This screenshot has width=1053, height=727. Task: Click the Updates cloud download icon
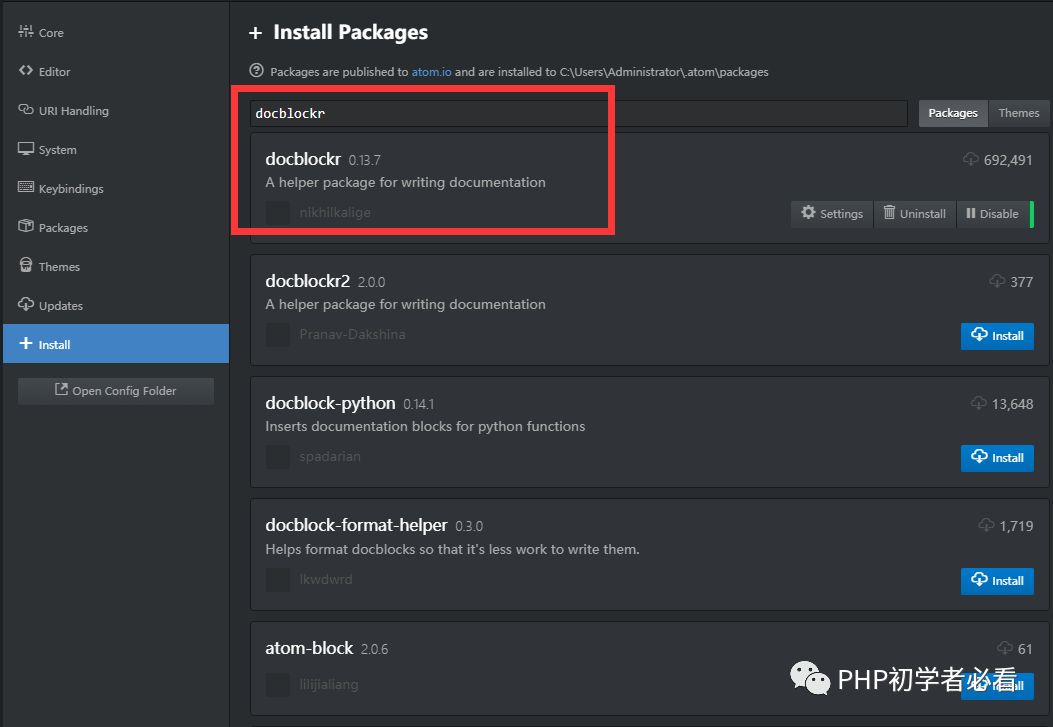point(26,305)
